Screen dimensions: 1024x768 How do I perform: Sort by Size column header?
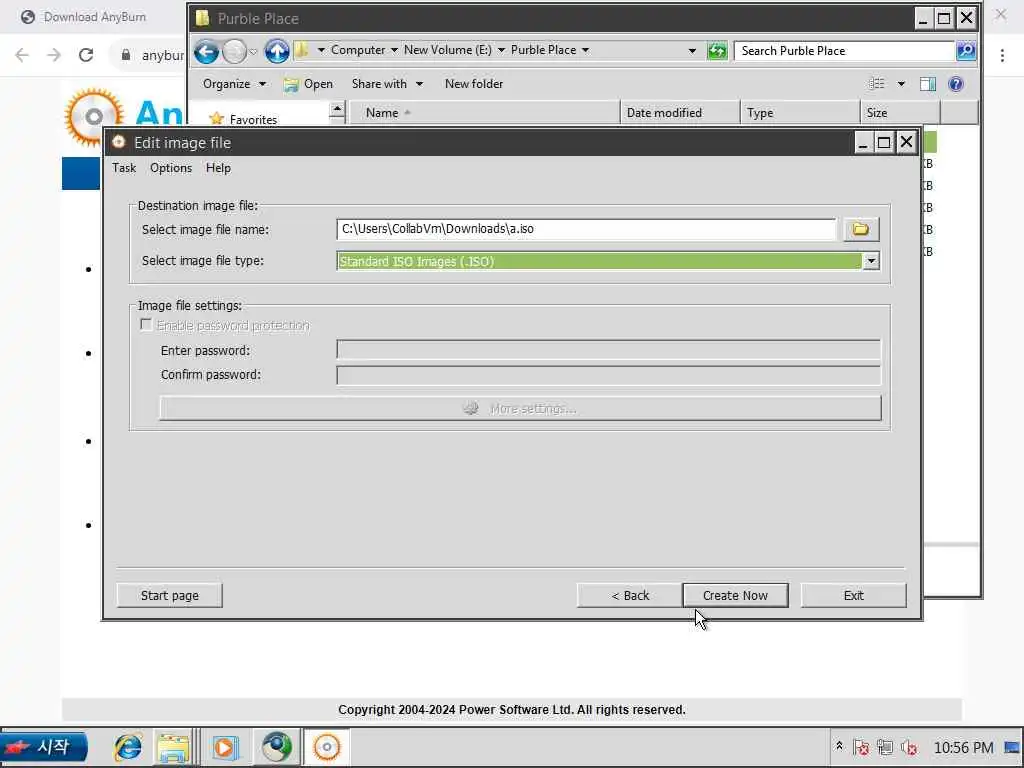(x=901, y=112)
